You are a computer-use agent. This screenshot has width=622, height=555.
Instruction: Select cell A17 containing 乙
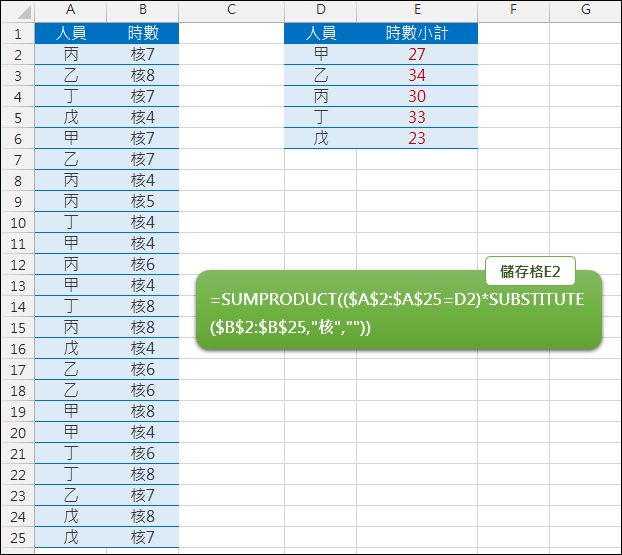coord(71,370)
